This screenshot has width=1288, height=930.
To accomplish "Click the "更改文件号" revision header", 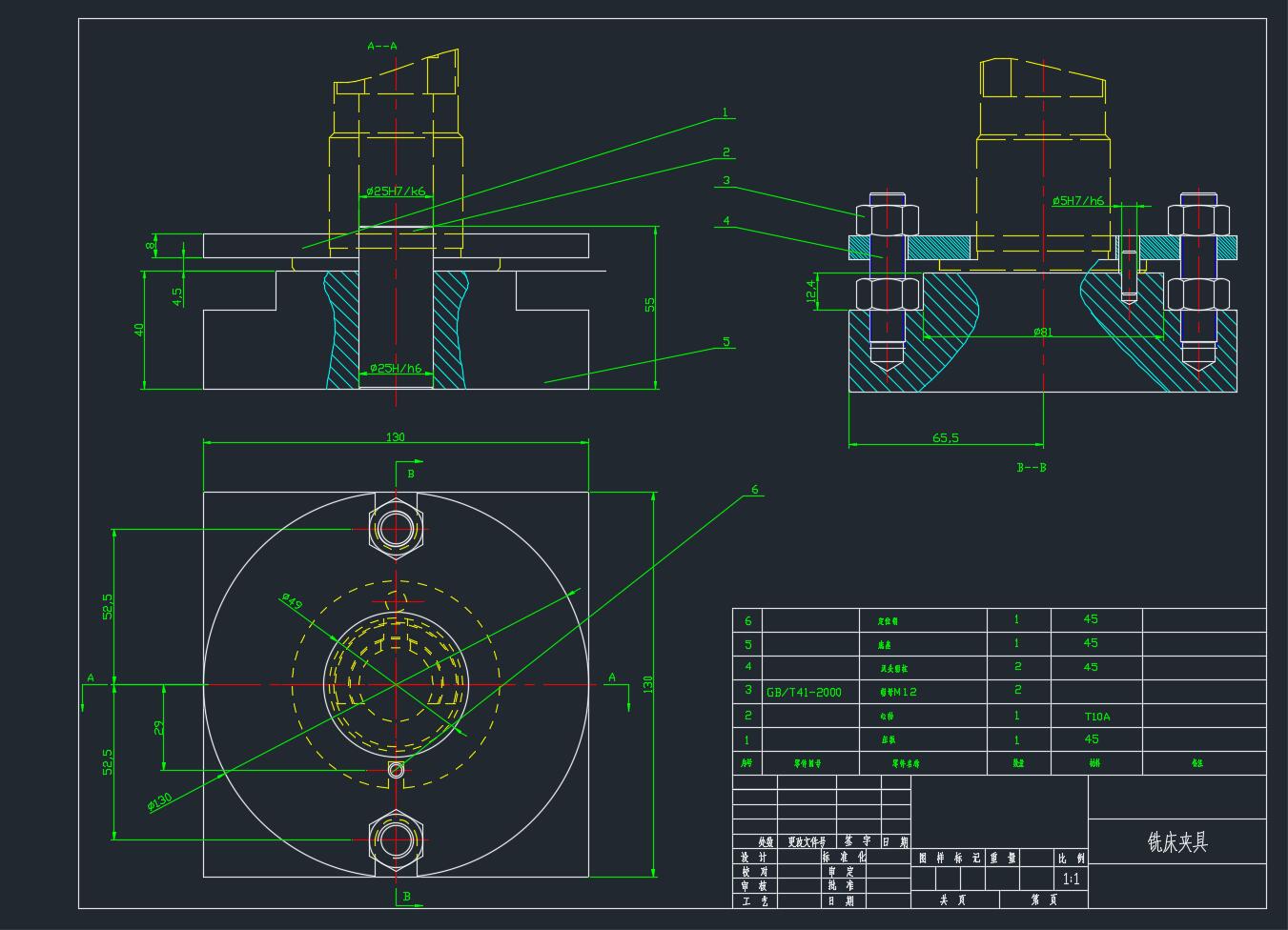I will point(808,842).
